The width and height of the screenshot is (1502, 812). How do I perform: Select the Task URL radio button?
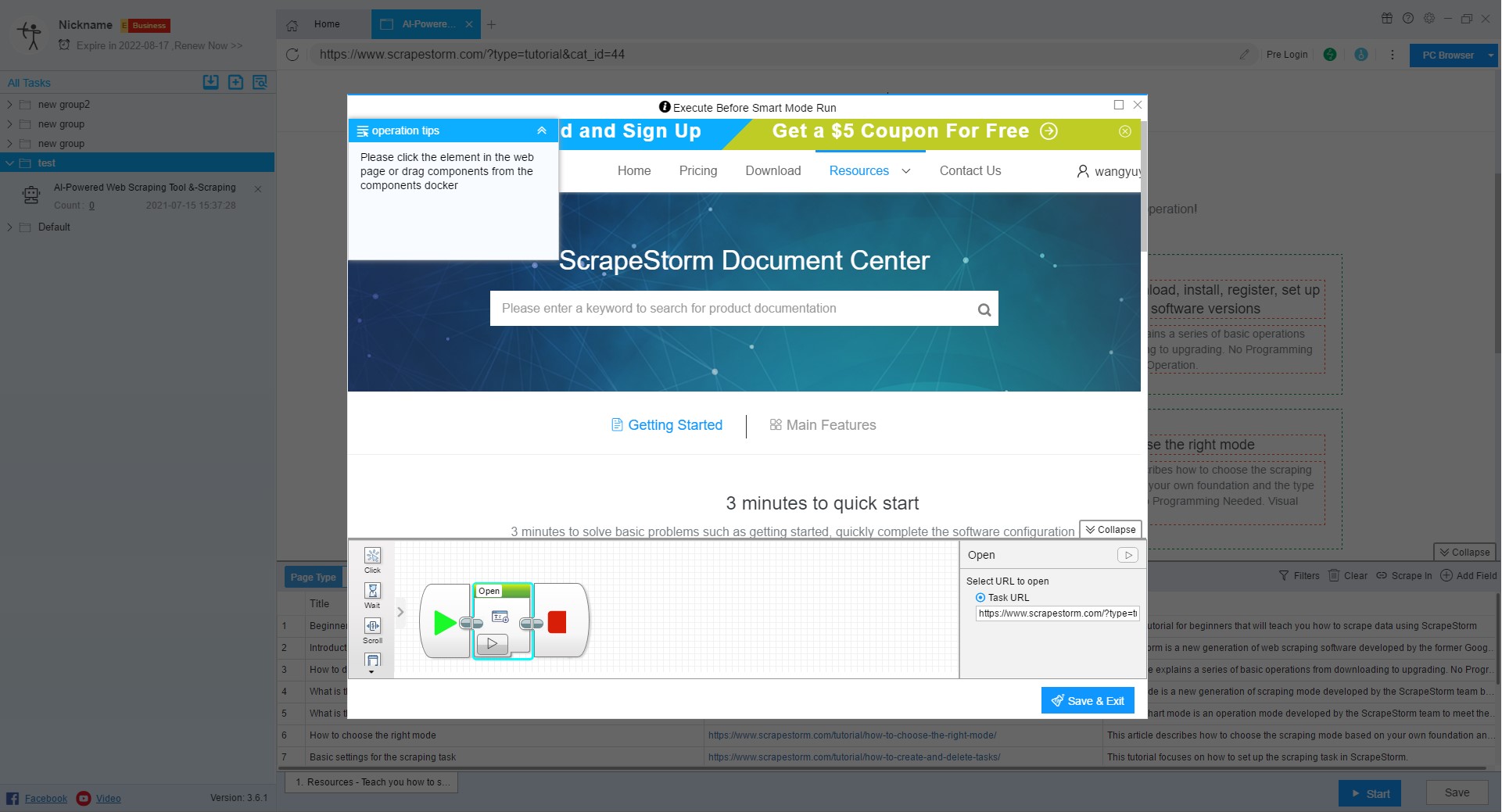coord(980,597)
